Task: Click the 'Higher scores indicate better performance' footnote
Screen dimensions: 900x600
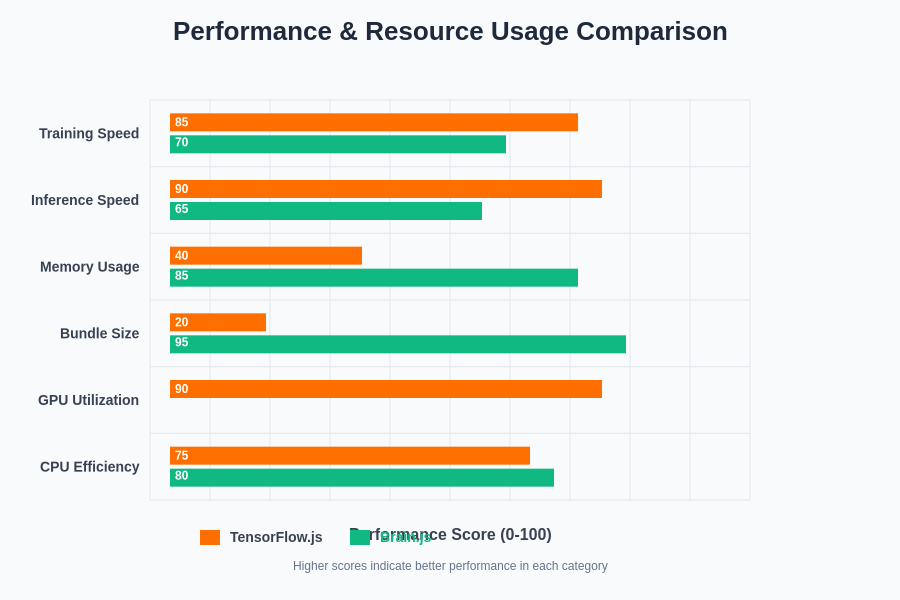Action: (x=450, y=566)
